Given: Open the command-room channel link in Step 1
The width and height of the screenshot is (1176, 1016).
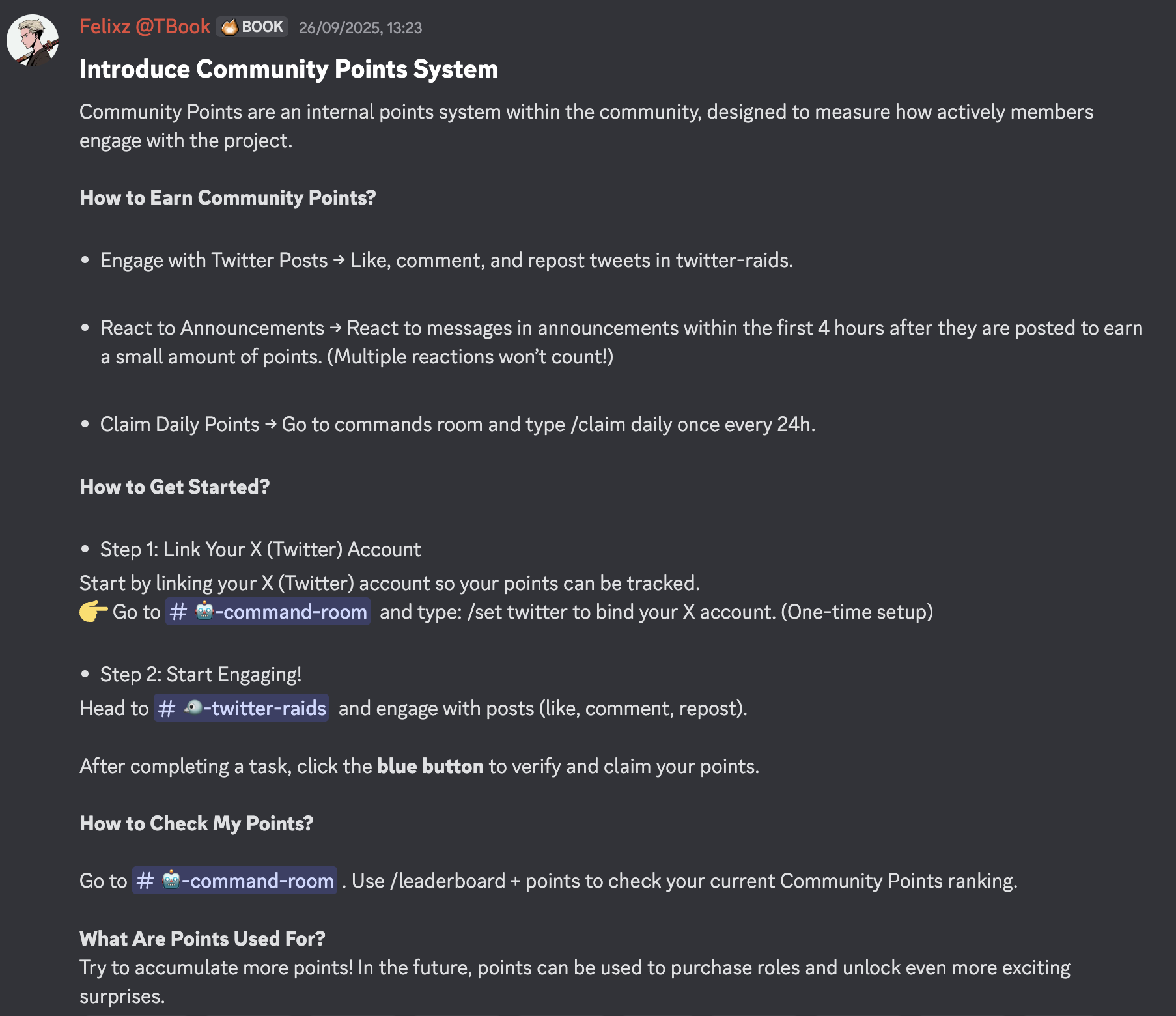Looking at the screenshot, I should point(290,612).
